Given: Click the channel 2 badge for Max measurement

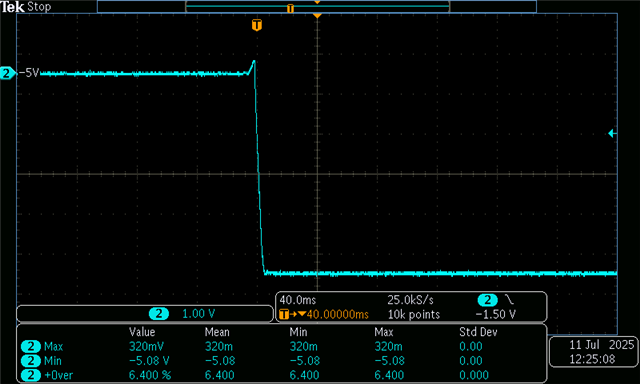Looking at the screenshot, I should pyautogui.click(x=31, y=346).
